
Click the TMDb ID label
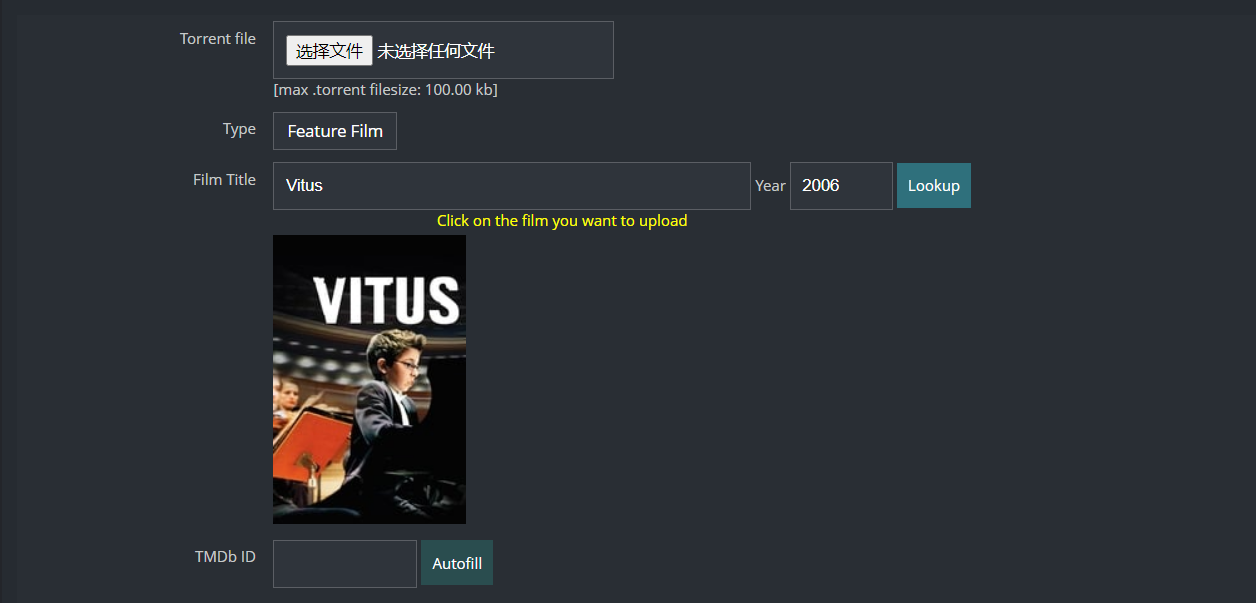pos(225,557)
